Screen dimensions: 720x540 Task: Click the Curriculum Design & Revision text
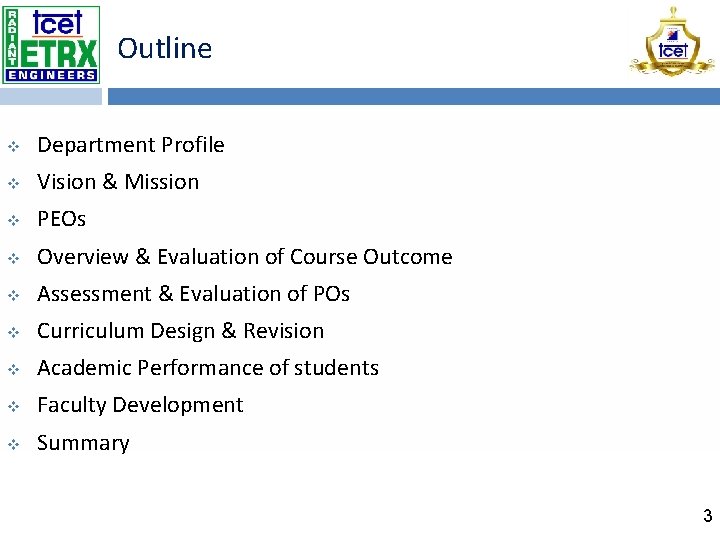180,331
